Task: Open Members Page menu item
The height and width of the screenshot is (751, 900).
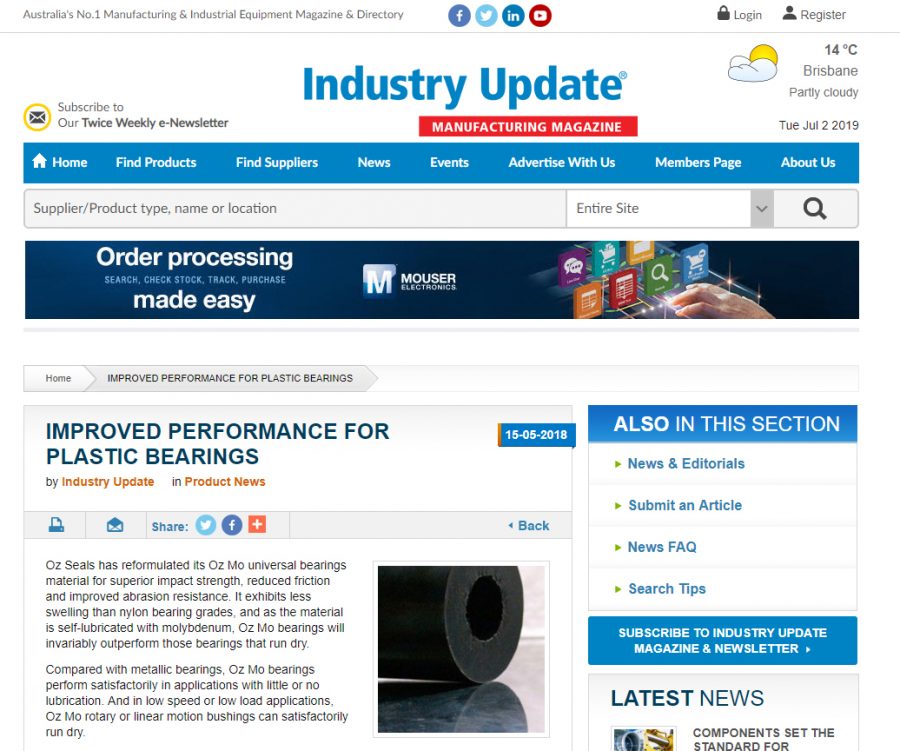Action: (x=698, y=162)
